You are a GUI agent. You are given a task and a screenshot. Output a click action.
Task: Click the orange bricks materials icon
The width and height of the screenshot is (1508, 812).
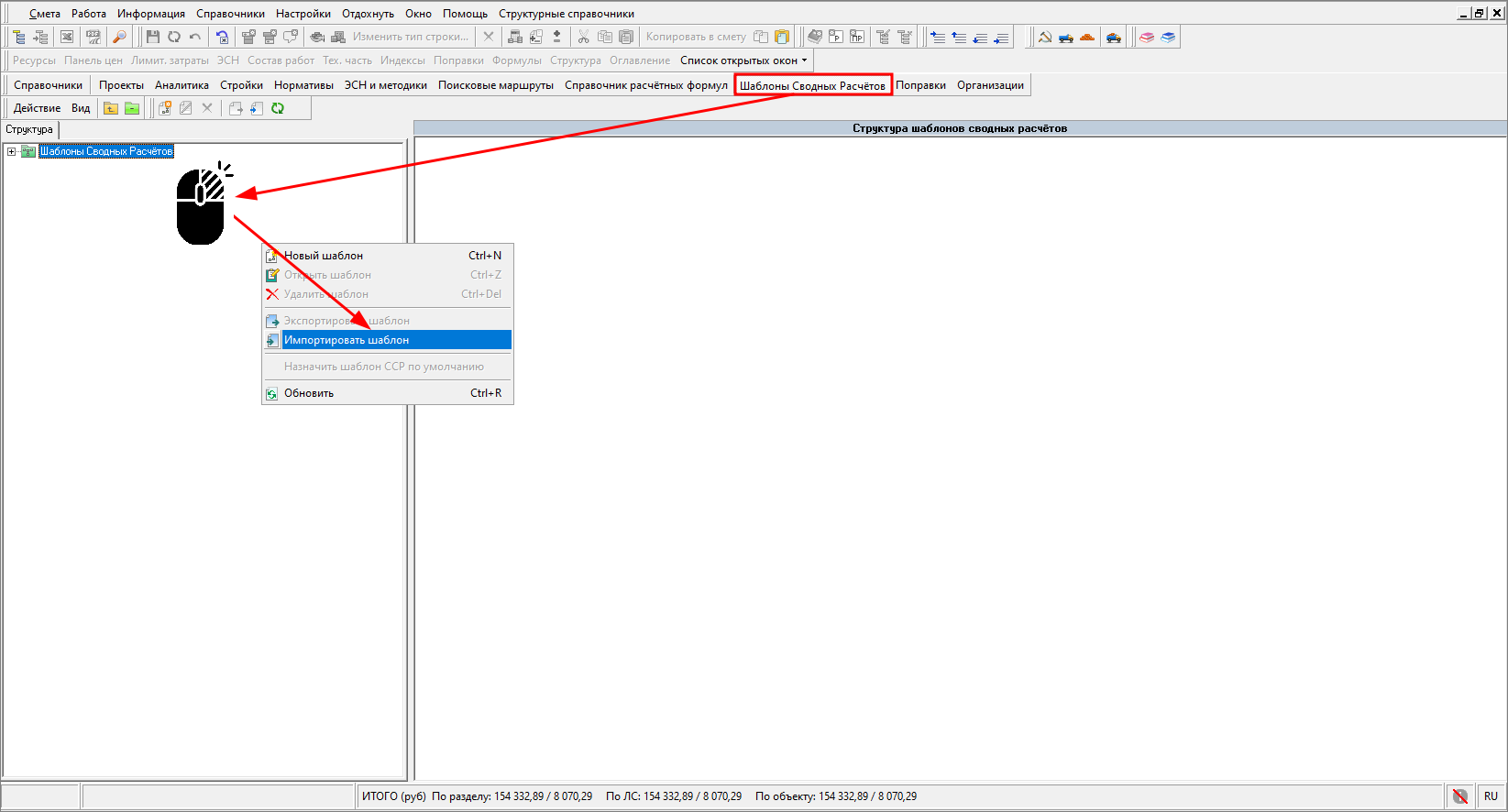pyautogui.click(x=1087, y=37)
